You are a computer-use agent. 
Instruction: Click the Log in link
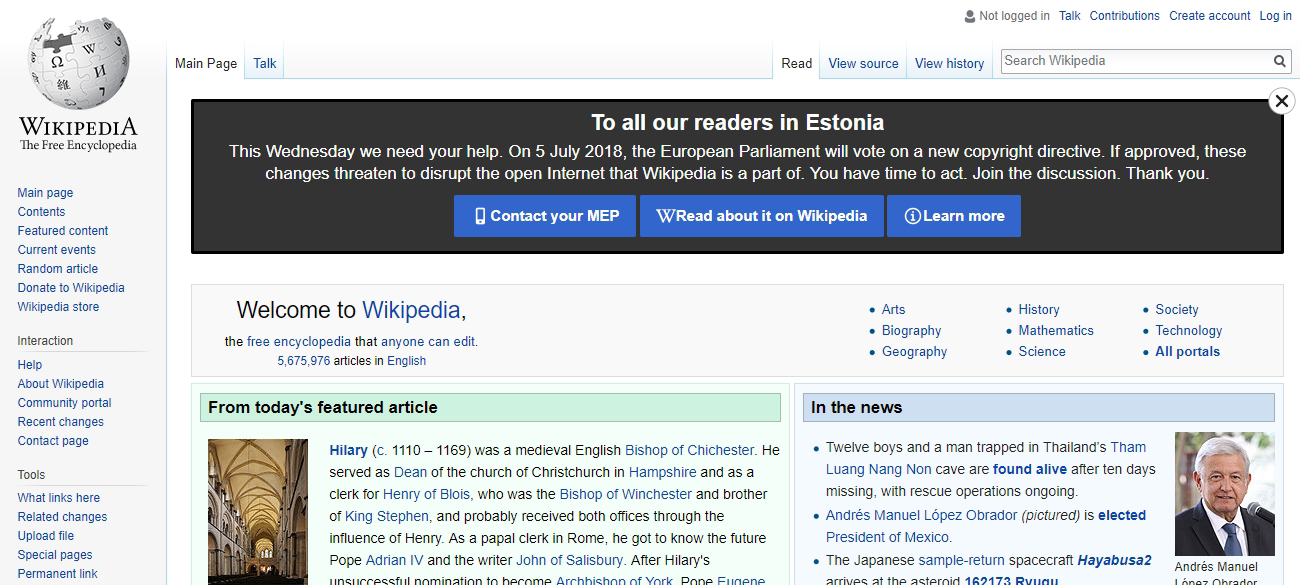[x=1276, y=16]
